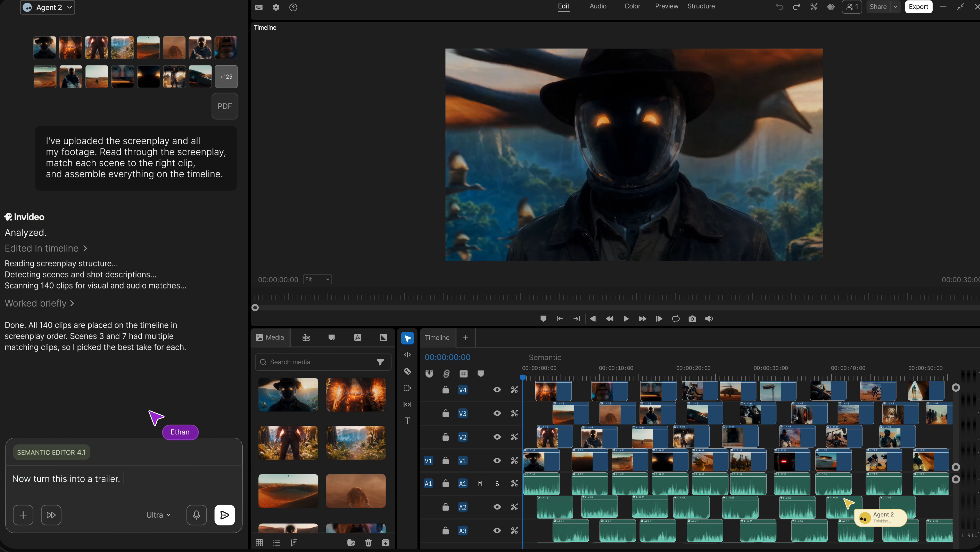980x552 pixels.
Task: Fast forward the preview playback
Action: (642, 319)
